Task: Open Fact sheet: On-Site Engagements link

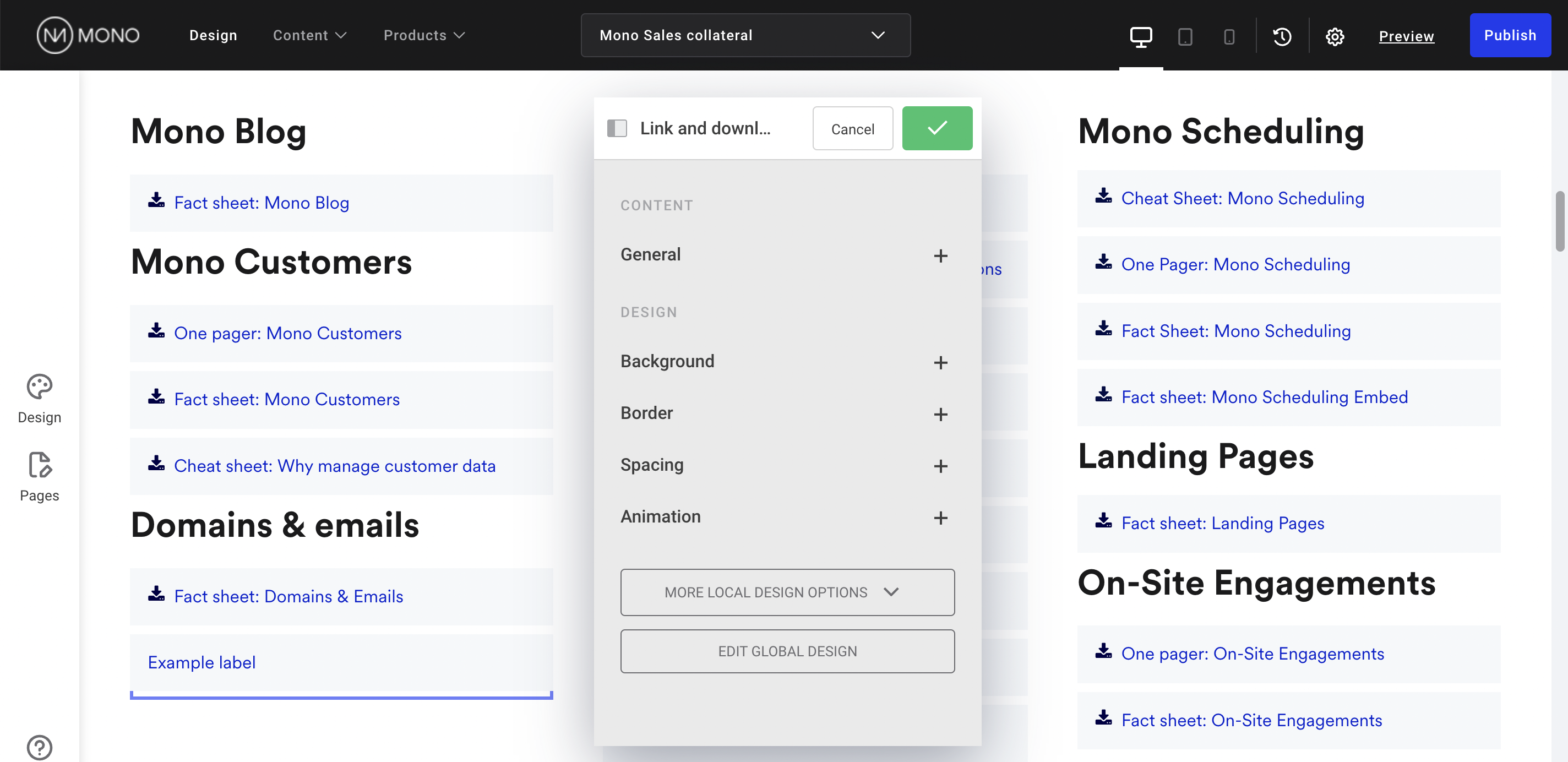Action: point(1251,721)
